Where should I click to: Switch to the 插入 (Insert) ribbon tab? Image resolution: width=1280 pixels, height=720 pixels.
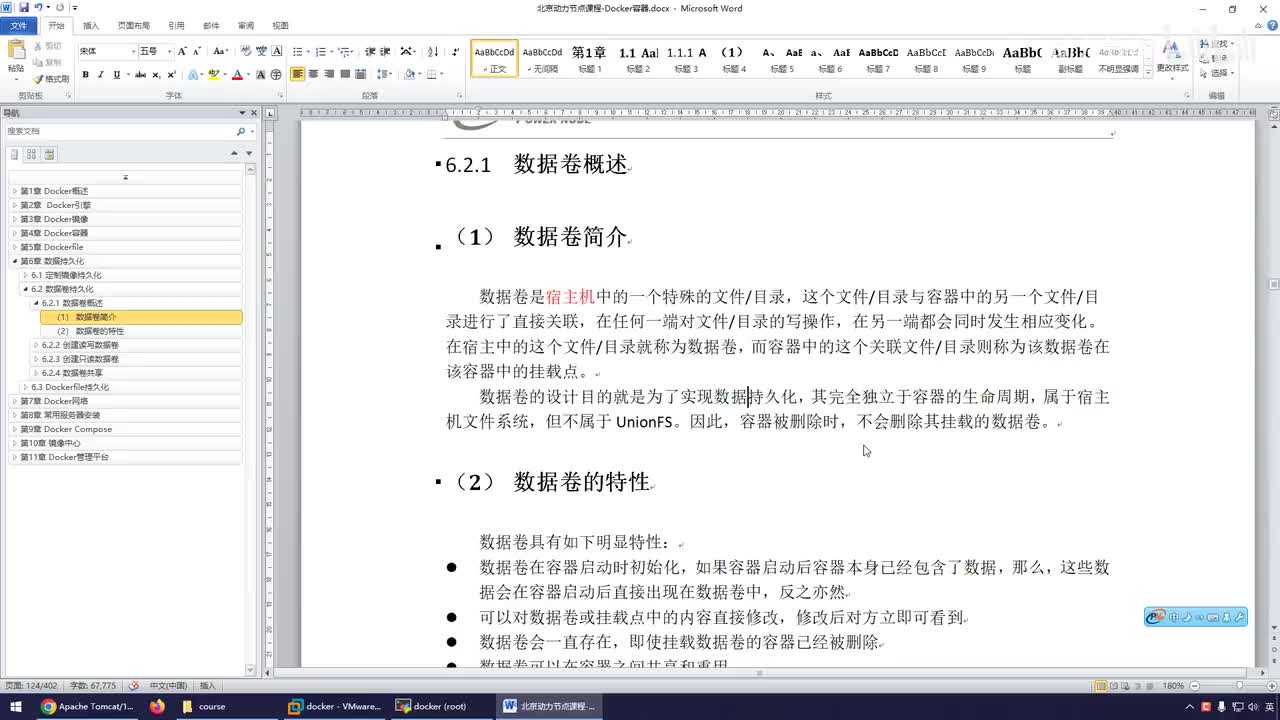pos(91,26)
